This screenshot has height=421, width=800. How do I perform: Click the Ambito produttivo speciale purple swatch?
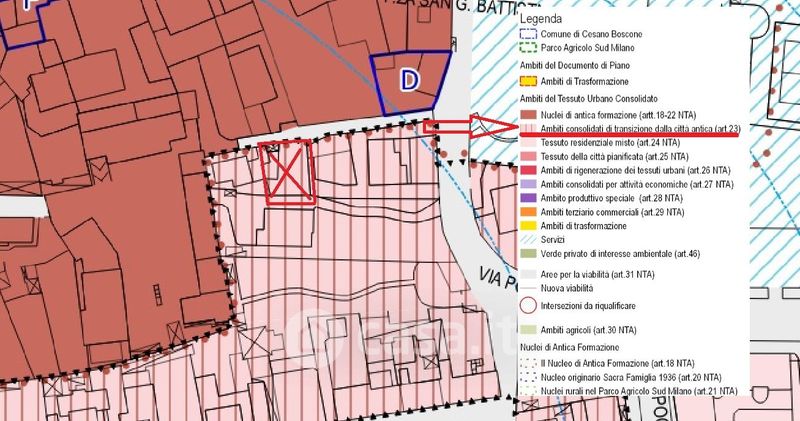click(527, 199)
